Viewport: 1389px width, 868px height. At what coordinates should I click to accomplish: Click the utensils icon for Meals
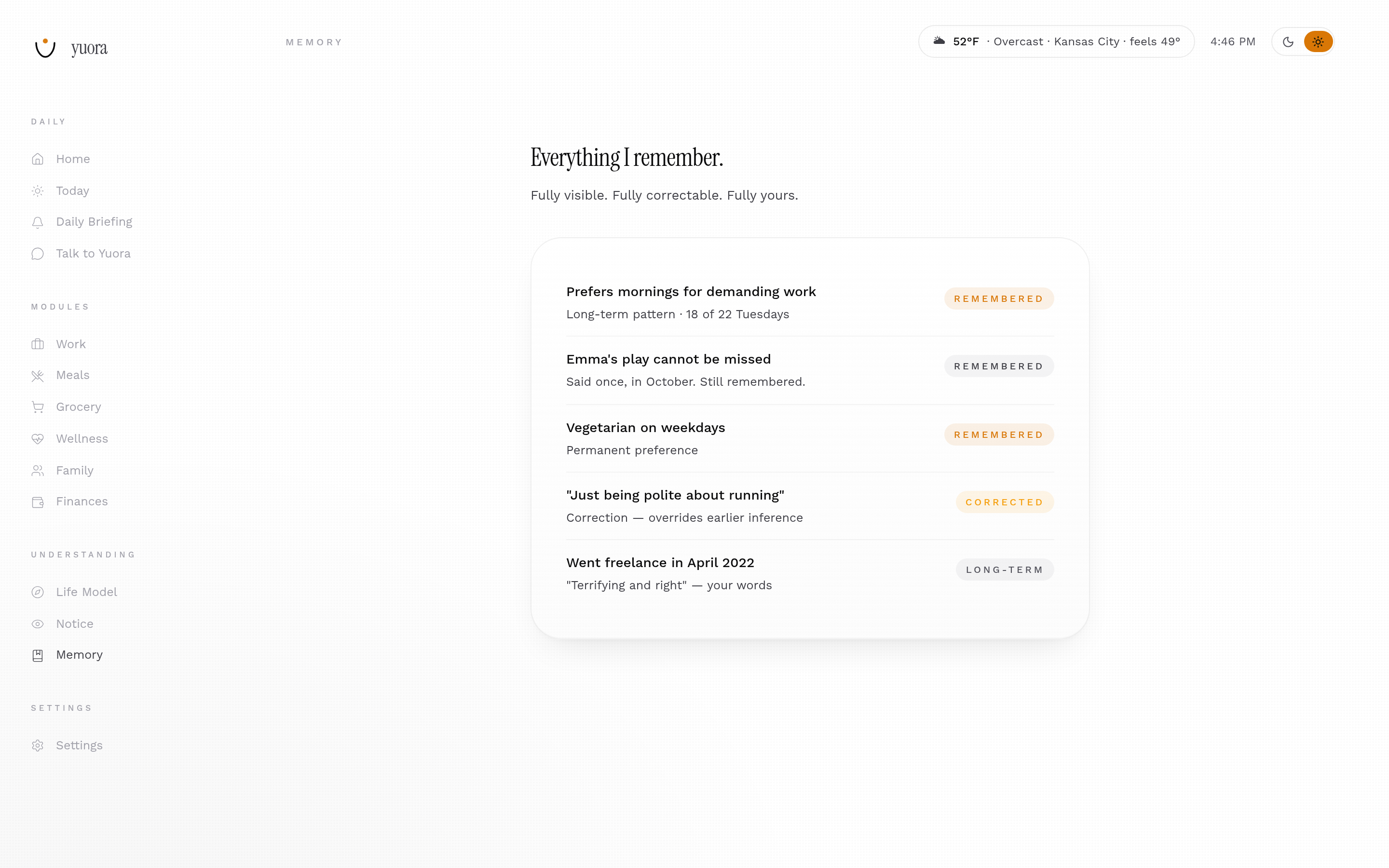(x=38, y=376)
